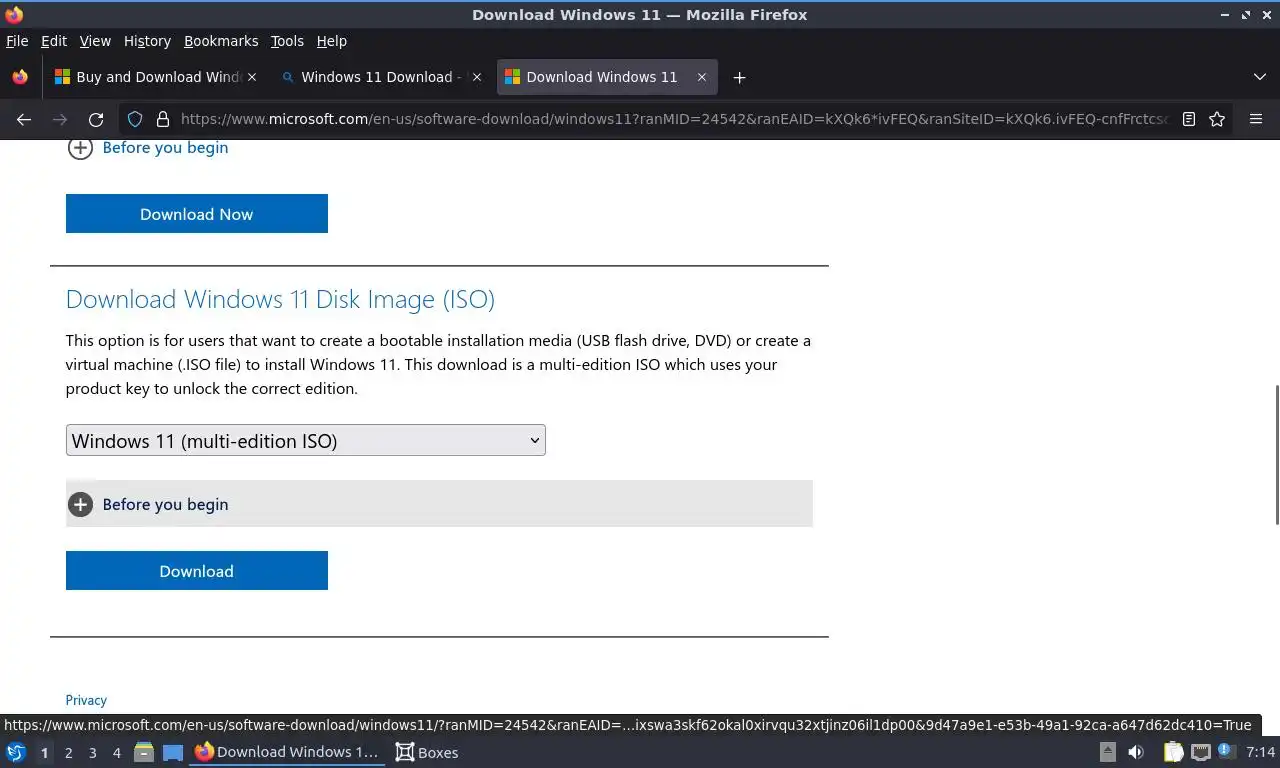Close the Windows 11 Download search tab
This screenshot has height=768, width=1280.
477,77
